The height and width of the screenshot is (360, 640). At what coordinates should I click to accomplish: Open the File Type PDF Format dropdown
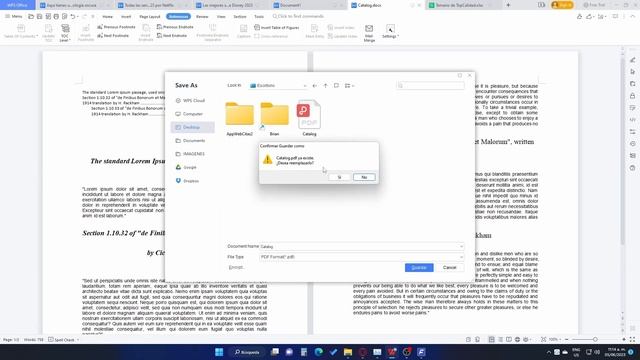coord(362,257)
